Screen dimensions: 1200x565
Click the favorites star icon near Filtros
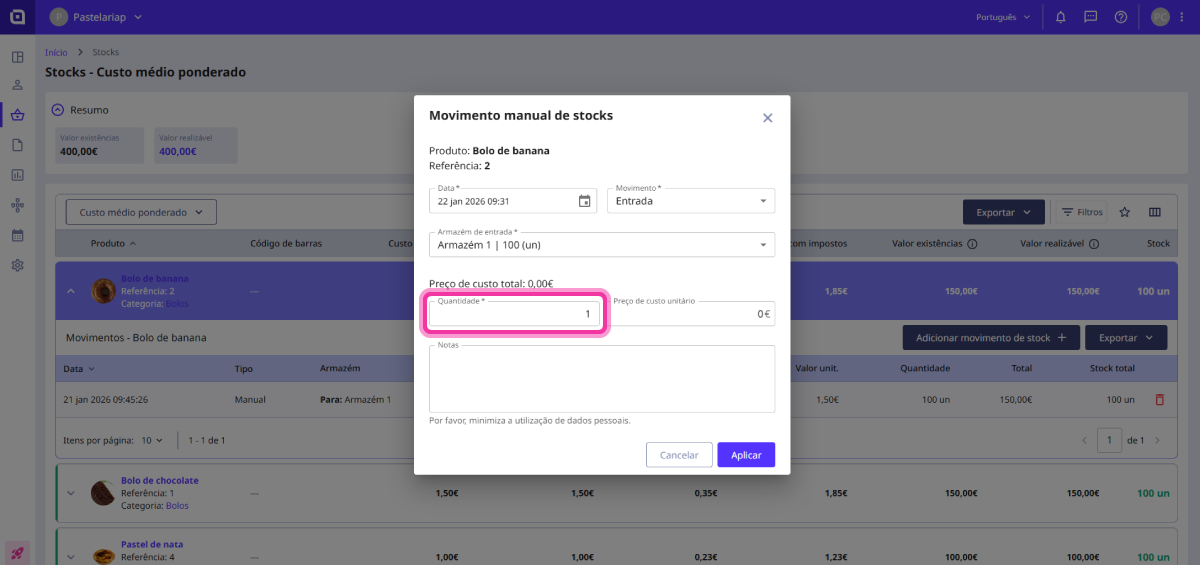point(1124,212)
